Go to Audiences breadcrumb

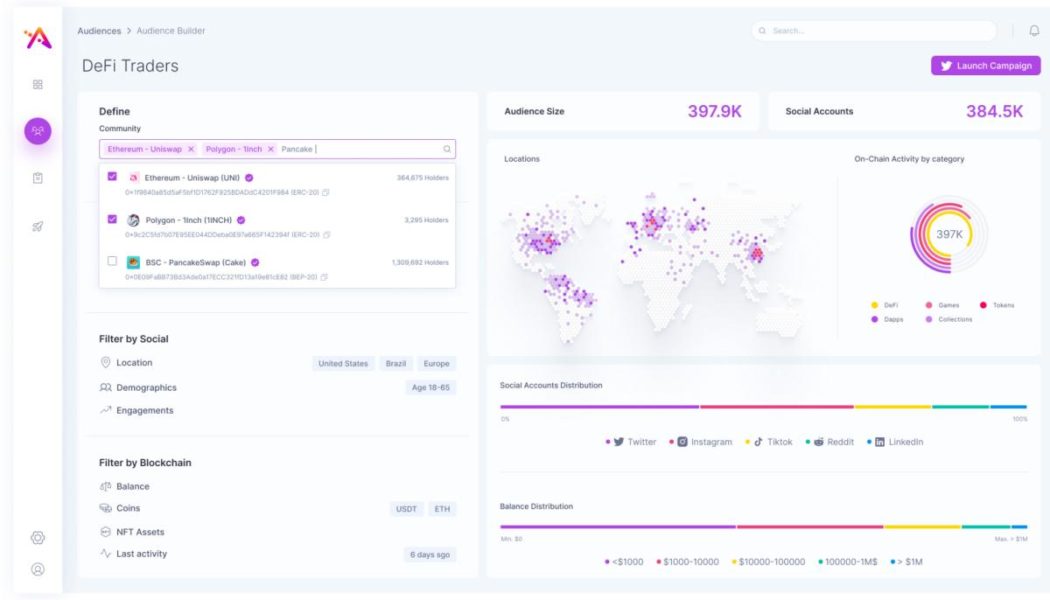pyautogui.click(x=99, y=31)
